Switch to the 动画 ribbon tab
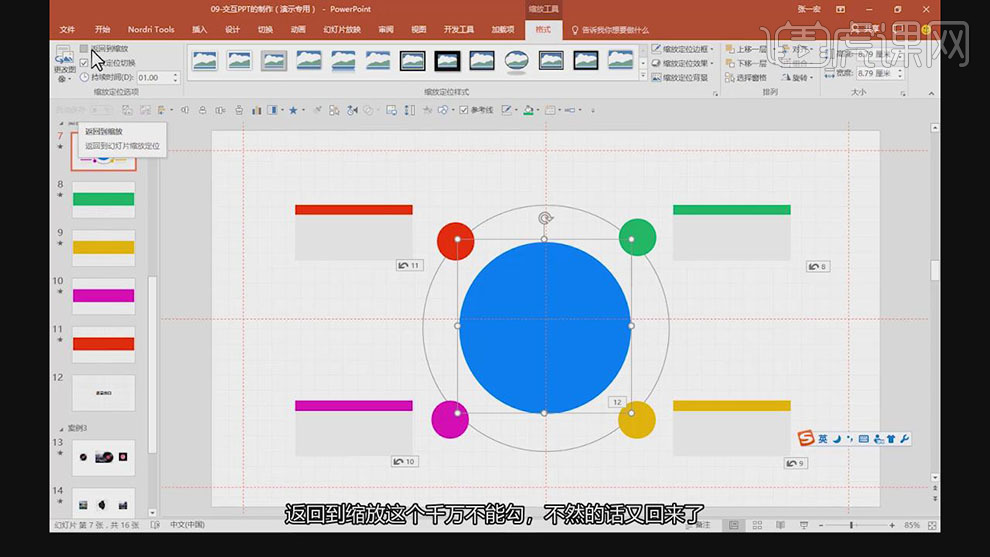Screen dimensions: 990x557 pyautogui.click(x=298, y=30)
